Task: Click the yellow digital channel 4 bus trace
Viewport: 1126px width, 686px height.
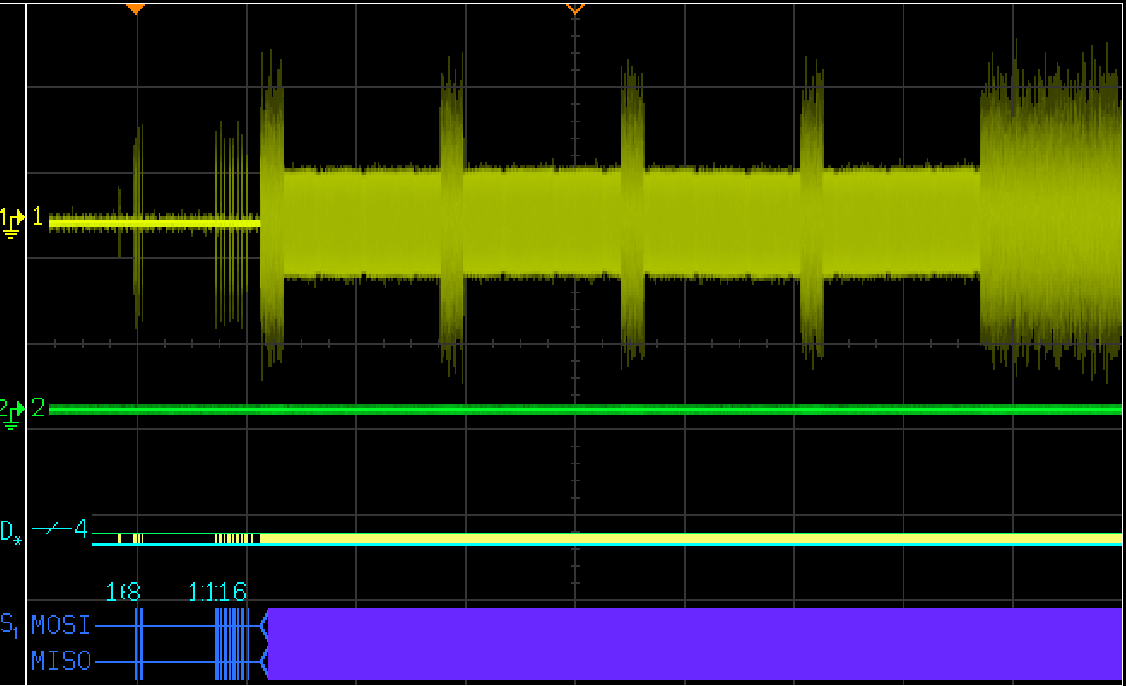Action: click(x=607, y=538)
